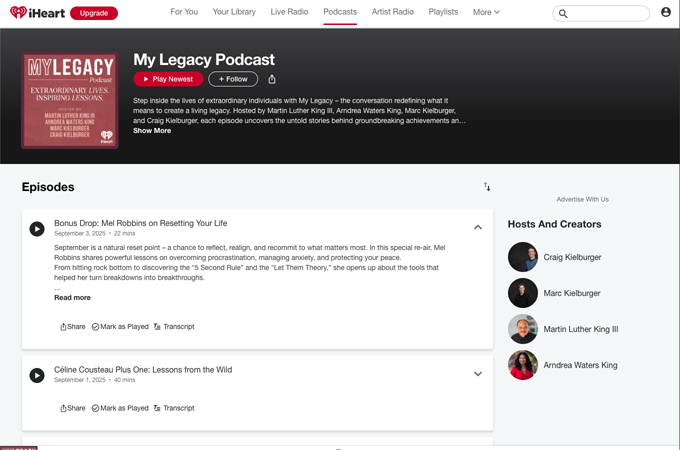Open transcript for Céline Cousteau episode
This screenshot has width=680, height=450.
click(x=174, y=408)
